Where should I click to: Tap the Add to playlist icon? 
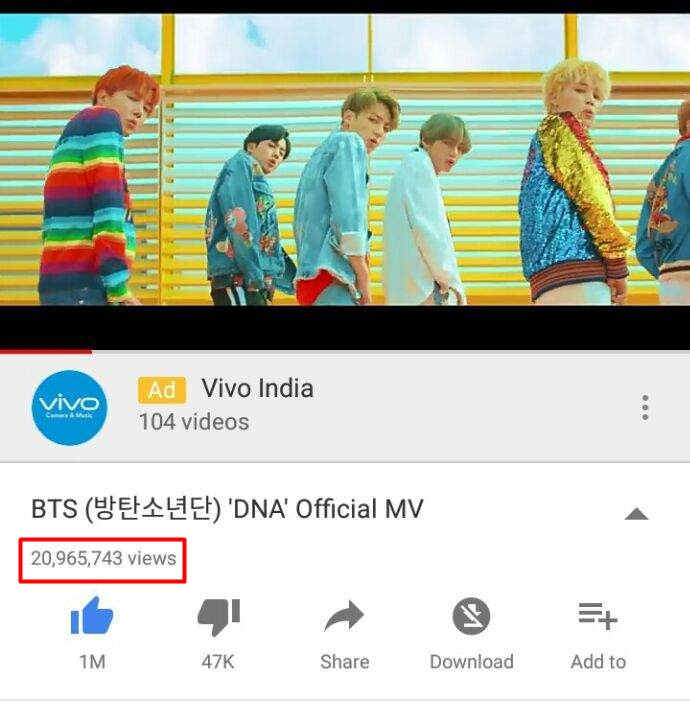[598, 616]
